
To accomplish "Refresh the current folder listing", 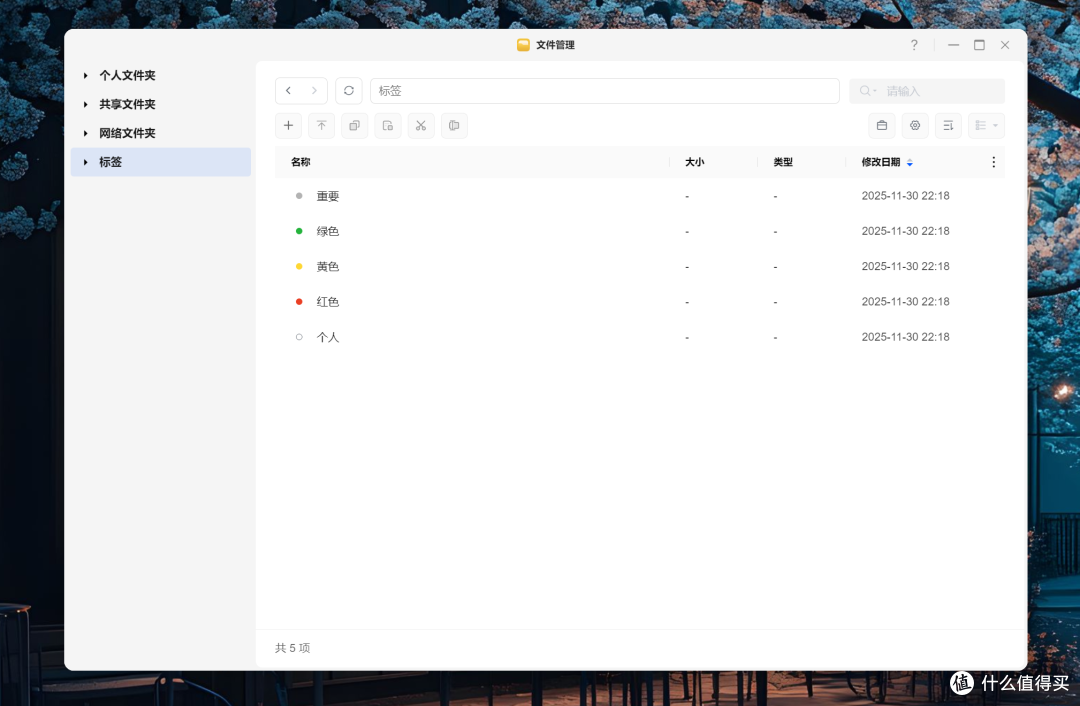I will [349, 91].
